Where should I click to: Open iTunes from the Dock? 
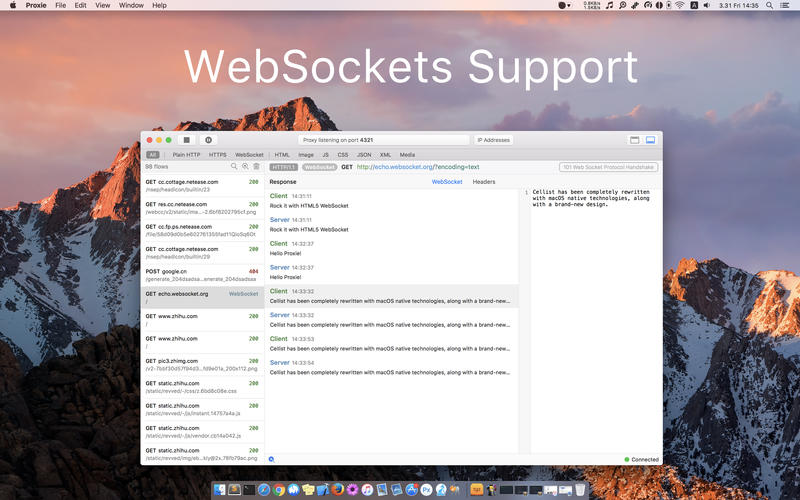[x=367, y=490]
